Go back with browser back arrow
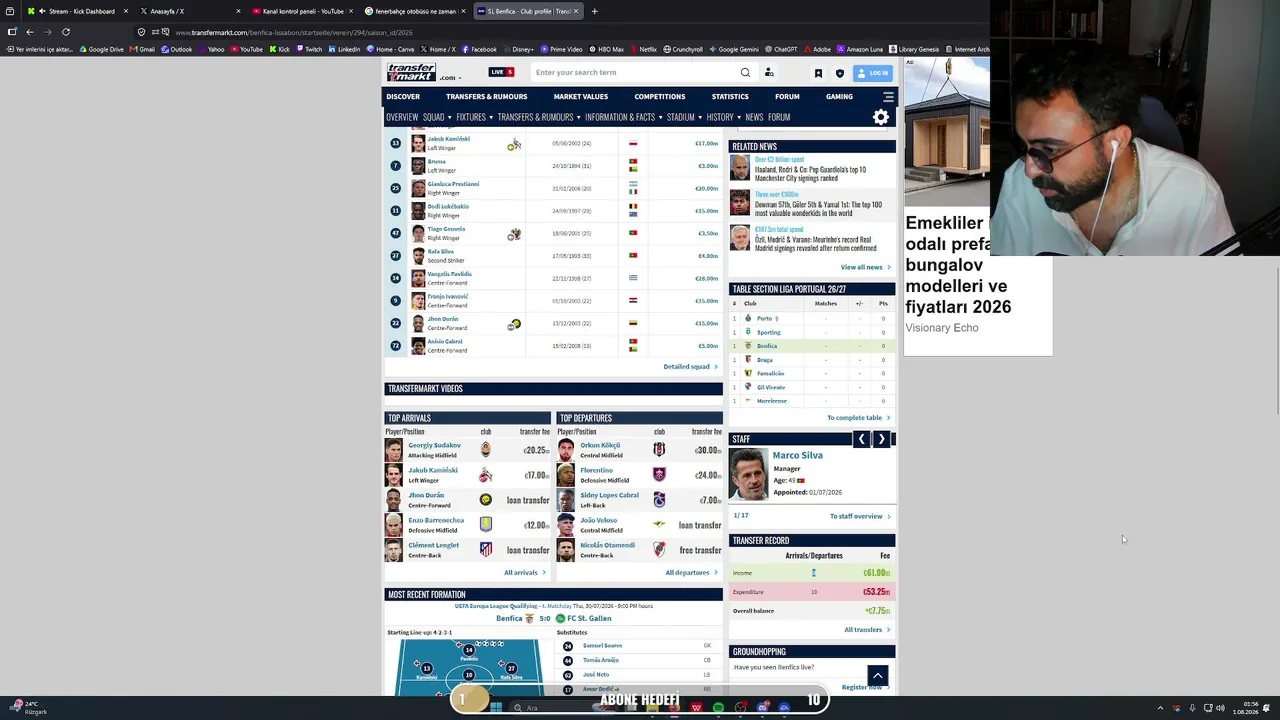This screenshot has width=1280, height=720. pyautogui.click(x=29, y=32)
